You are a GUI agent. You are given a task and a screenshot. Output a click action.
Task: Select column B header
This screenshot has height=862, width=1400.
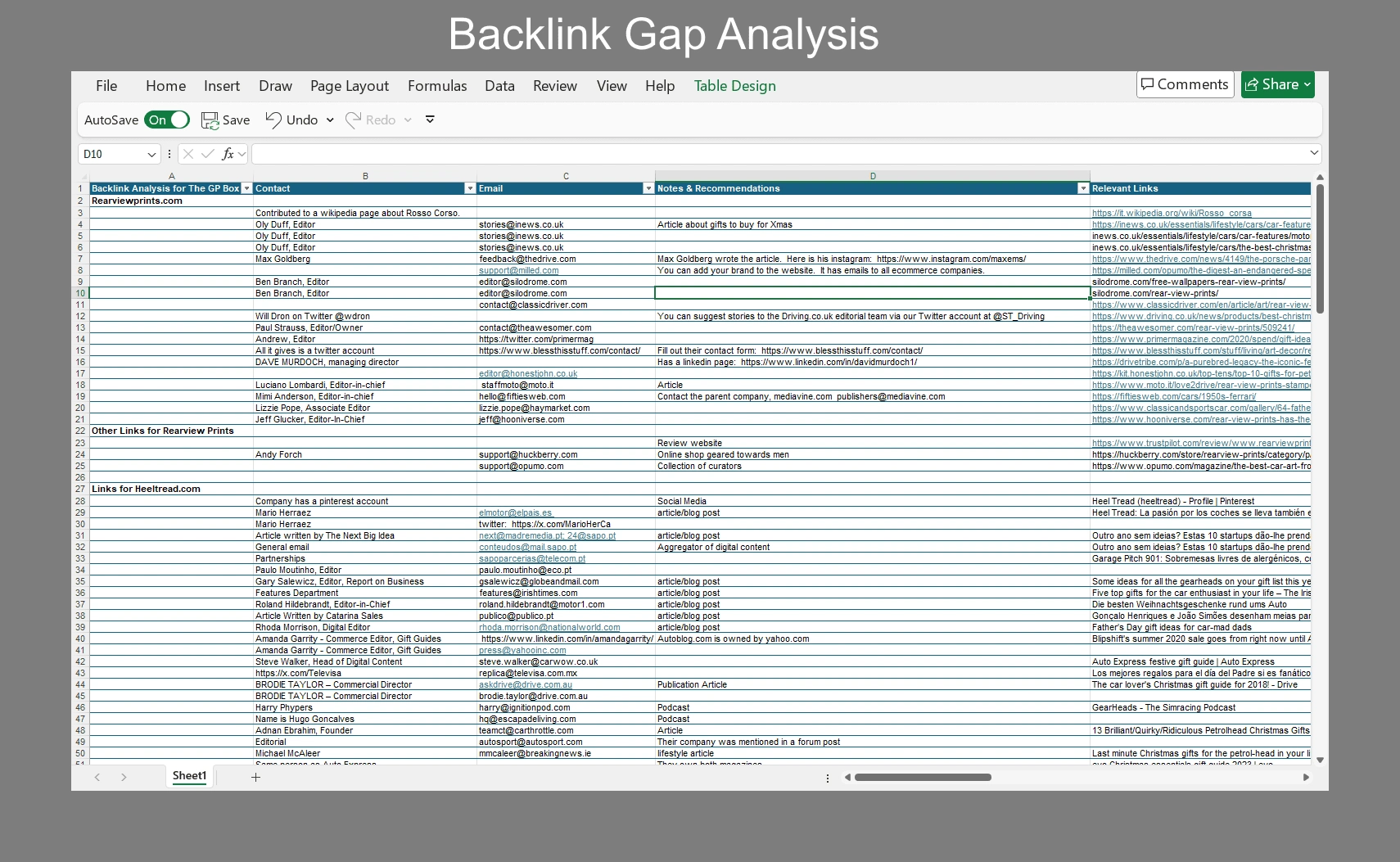(365, 176)
